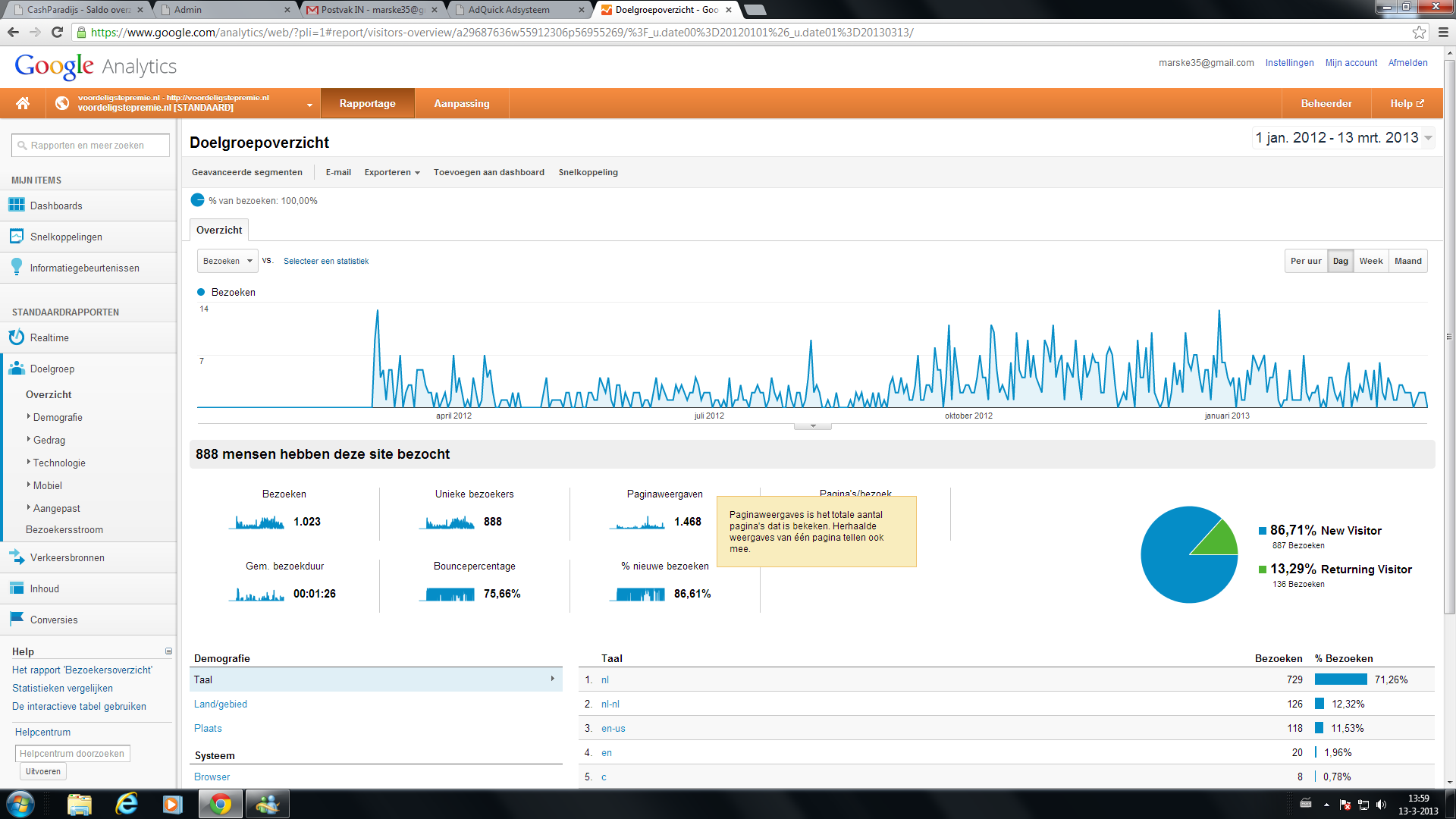
Task: Click the Uitvoeren button
Action: [x=43, y=771]
